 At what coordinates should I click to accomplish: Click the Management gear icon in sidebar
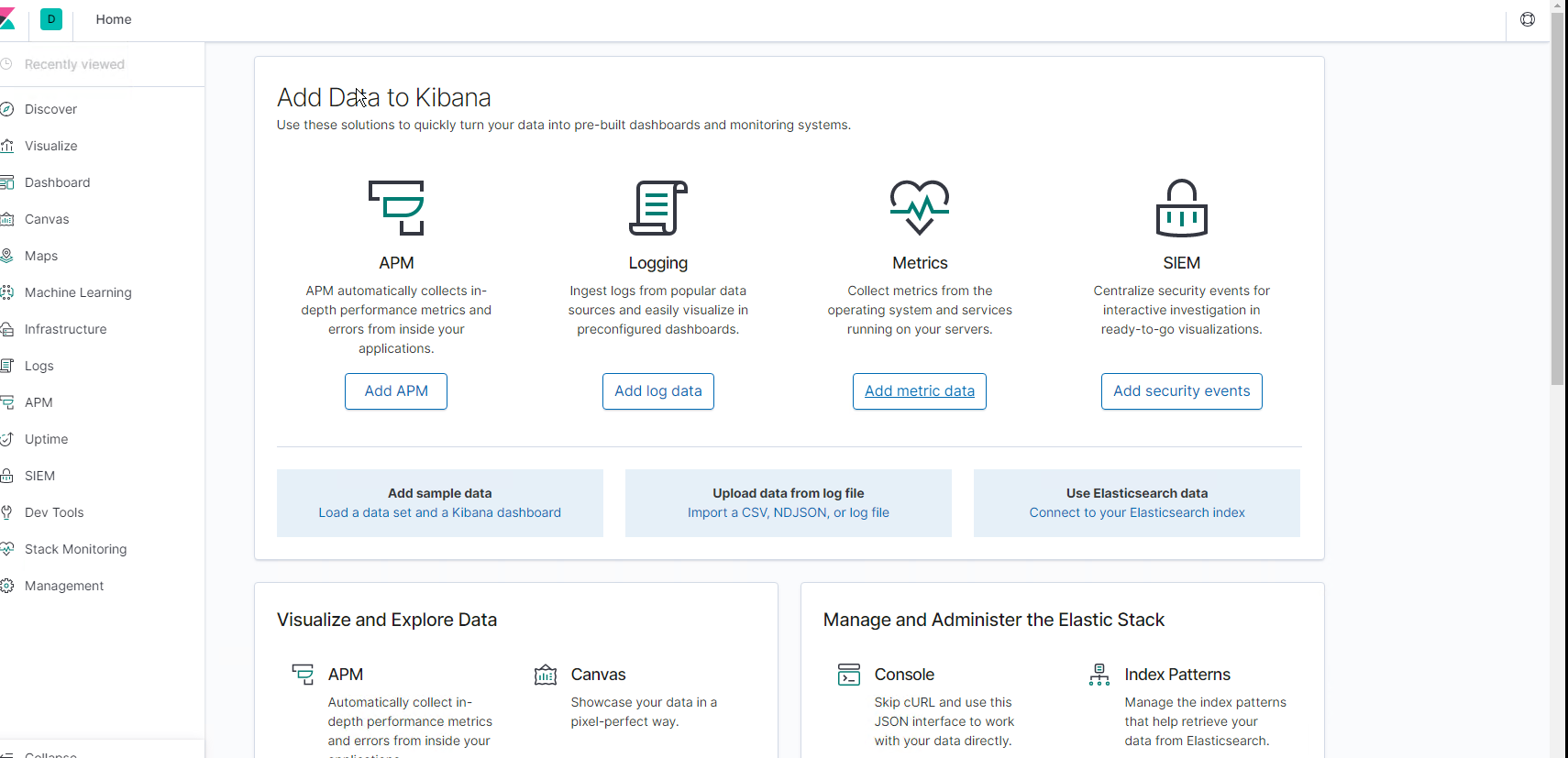[x=6, y=586]
